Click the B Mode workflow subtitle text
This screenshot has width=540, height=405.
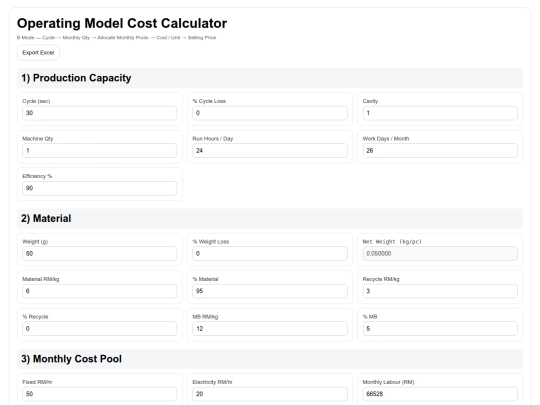click(x=116, y=38)
